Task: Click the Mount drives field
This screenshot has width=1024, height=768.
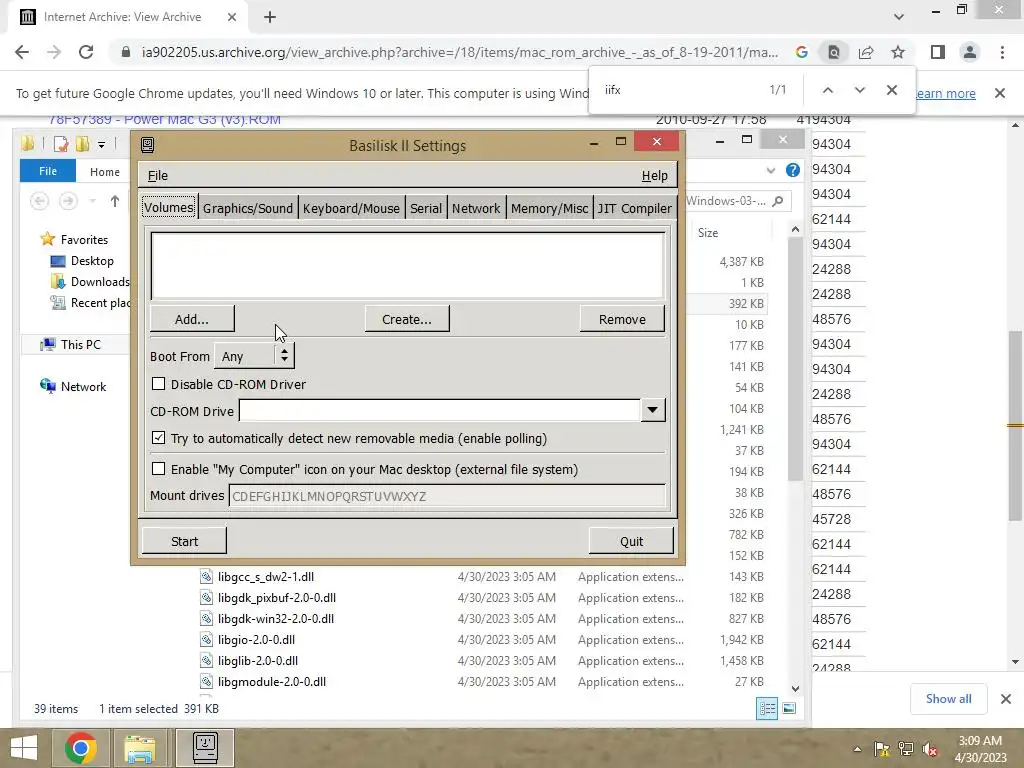Action: point(447,496)
